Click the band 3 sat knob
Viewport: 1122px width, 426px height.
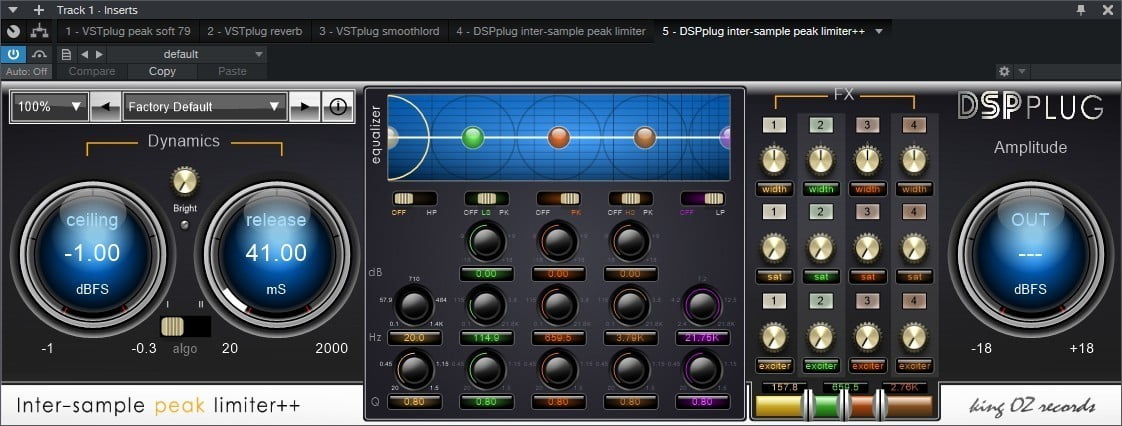[x=867, y=248]
